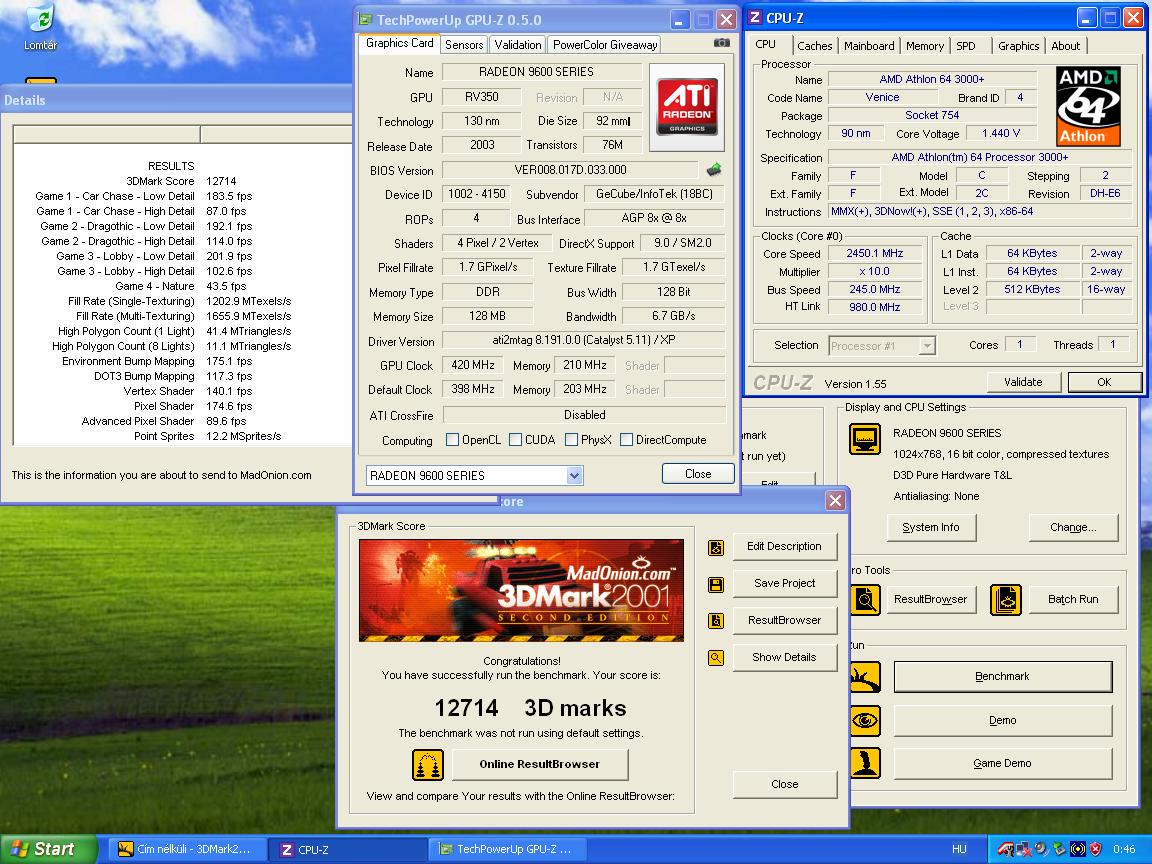
Task: Click the GPU-Z screenshot camera icon
Action: tap(721, 43)
